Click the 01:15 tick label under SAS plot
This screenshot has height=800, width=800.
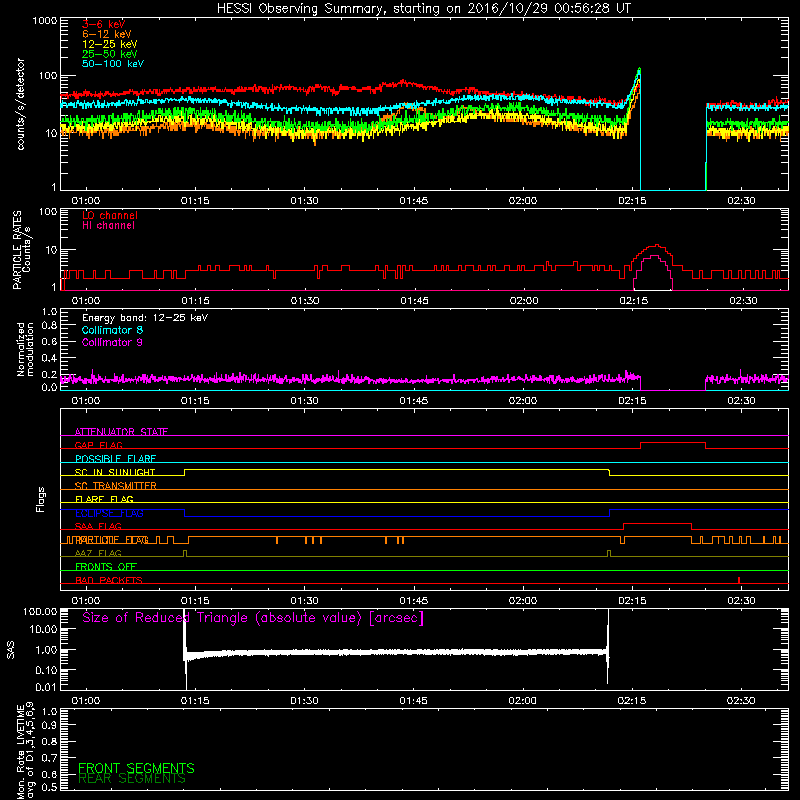tap(195, 701)
